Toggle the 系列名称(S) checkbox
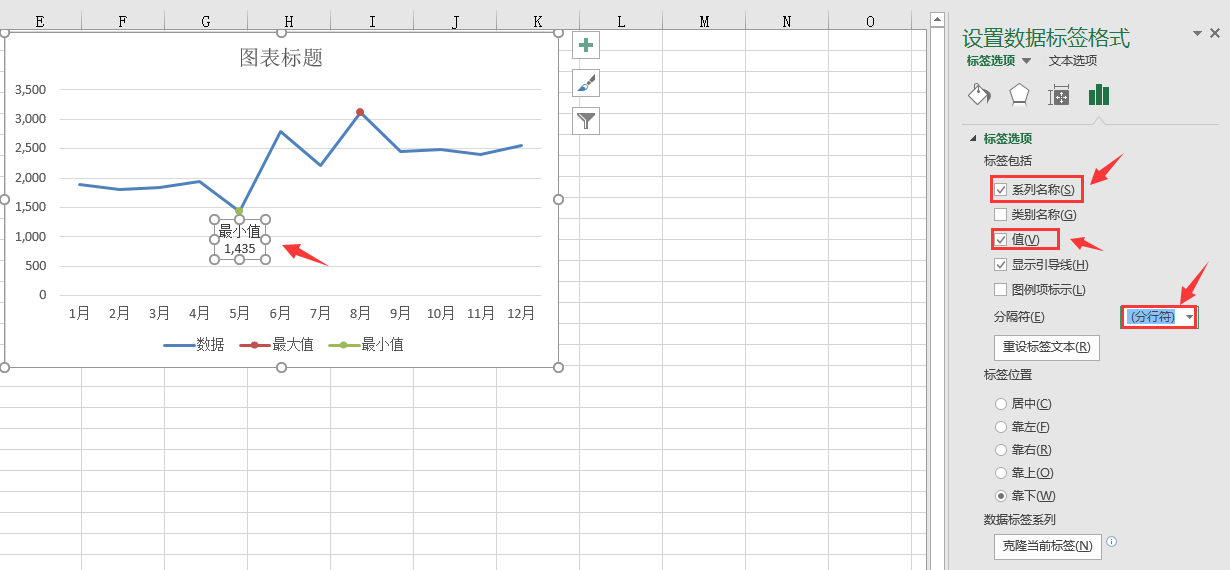The image size is (1230, 570). point(1001,189)
